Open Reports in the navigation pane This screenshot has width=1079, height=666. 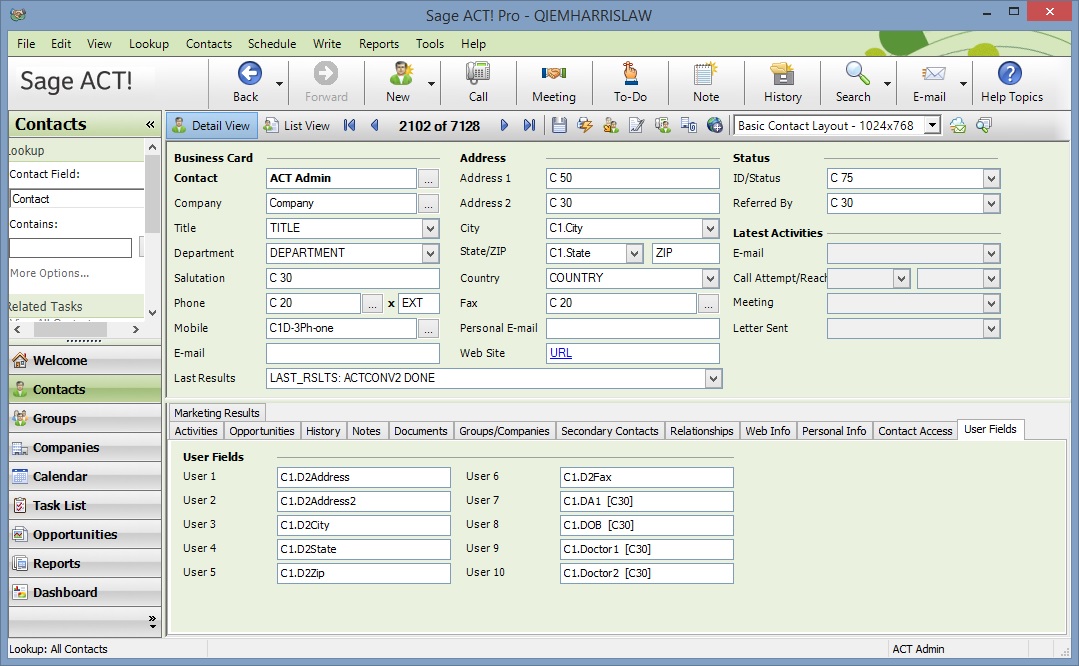85,563
